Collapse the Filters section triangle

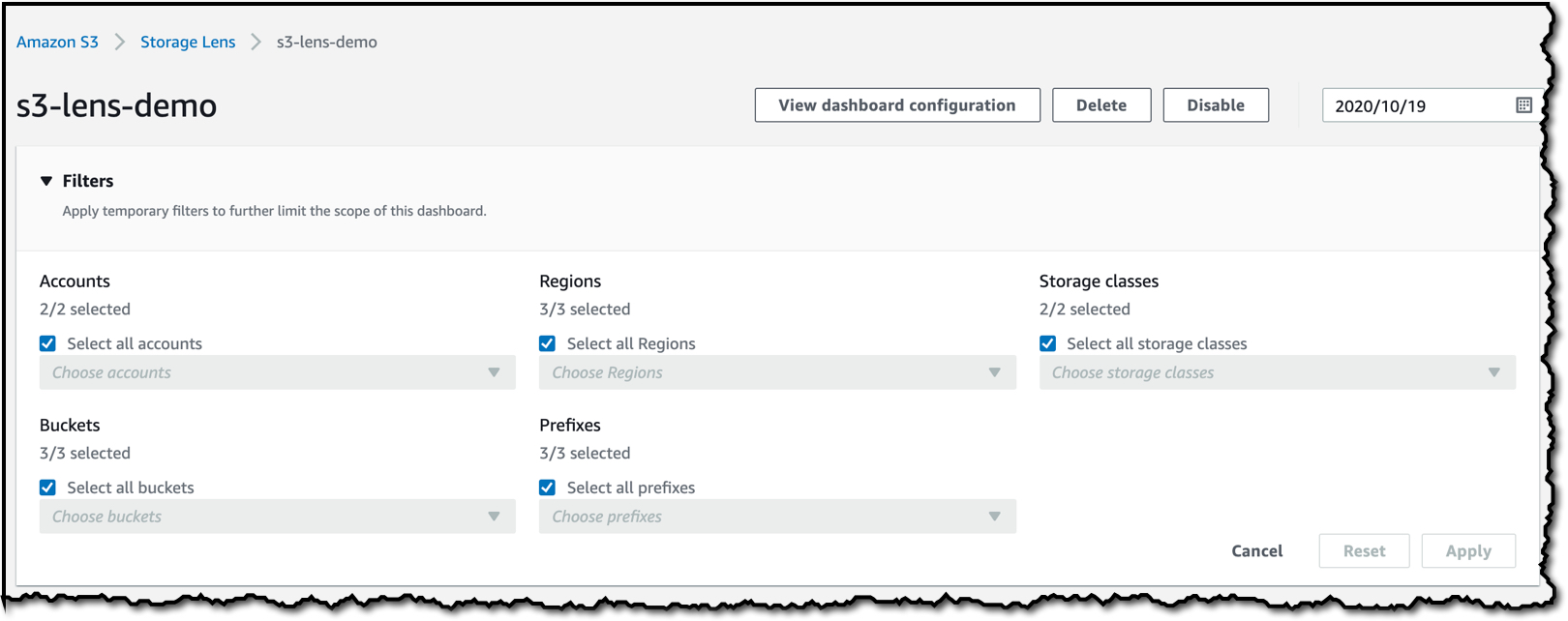click(45, 181)
